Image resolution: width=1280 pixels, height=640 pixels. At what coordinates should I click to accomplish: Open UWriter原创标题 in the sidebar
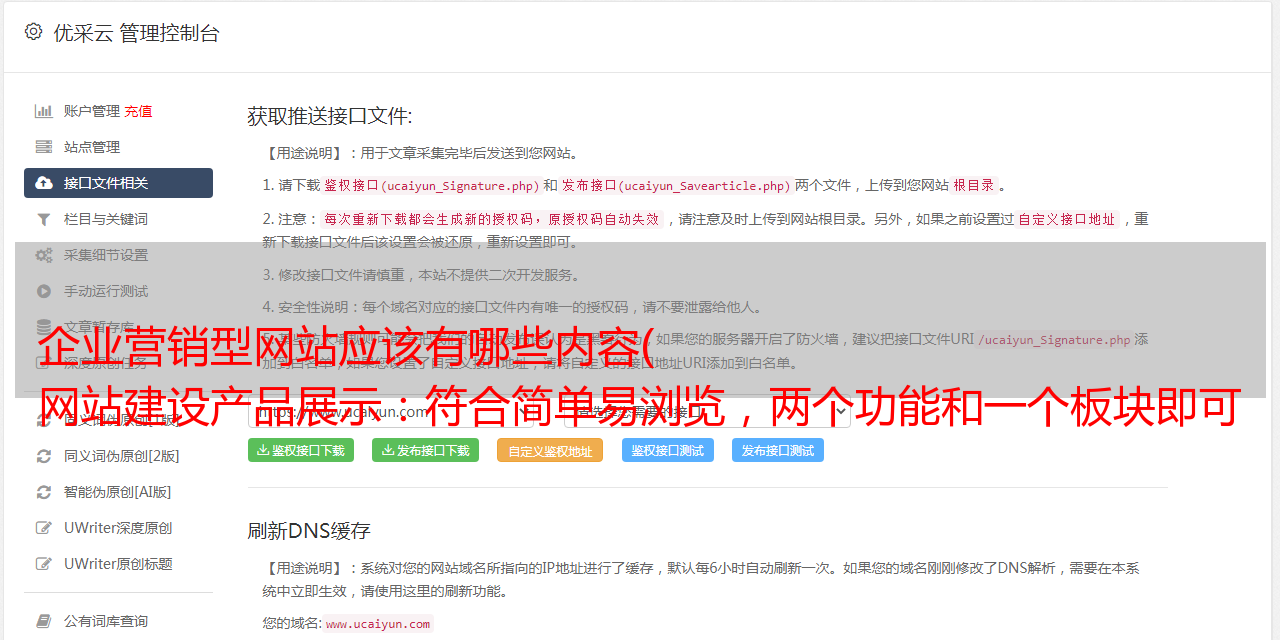pyautogui.click(x=118, y=564)
